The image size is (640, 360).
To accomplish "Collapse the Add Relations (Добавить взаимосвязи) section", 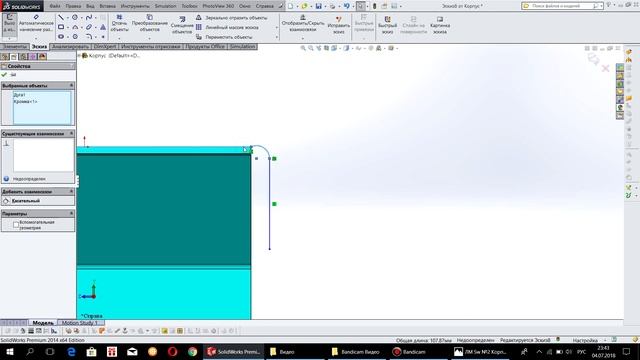I will pyautogui.click(x=71, y=191).
